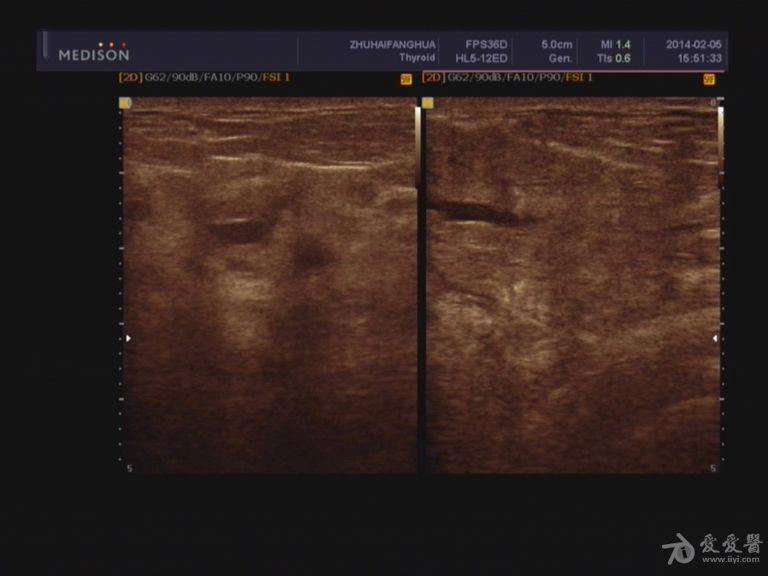The image size is (768, 576).
Task: Click the orange icon above the left image
Action: [406, 79]
